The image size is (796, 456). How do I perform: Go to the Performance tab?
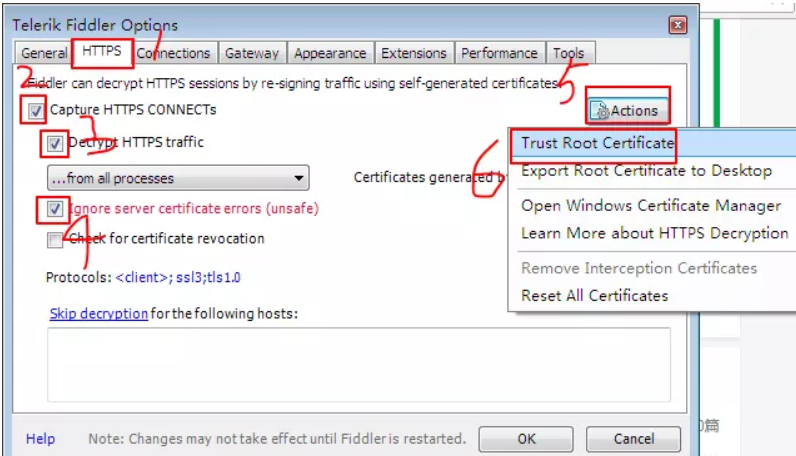499,53
